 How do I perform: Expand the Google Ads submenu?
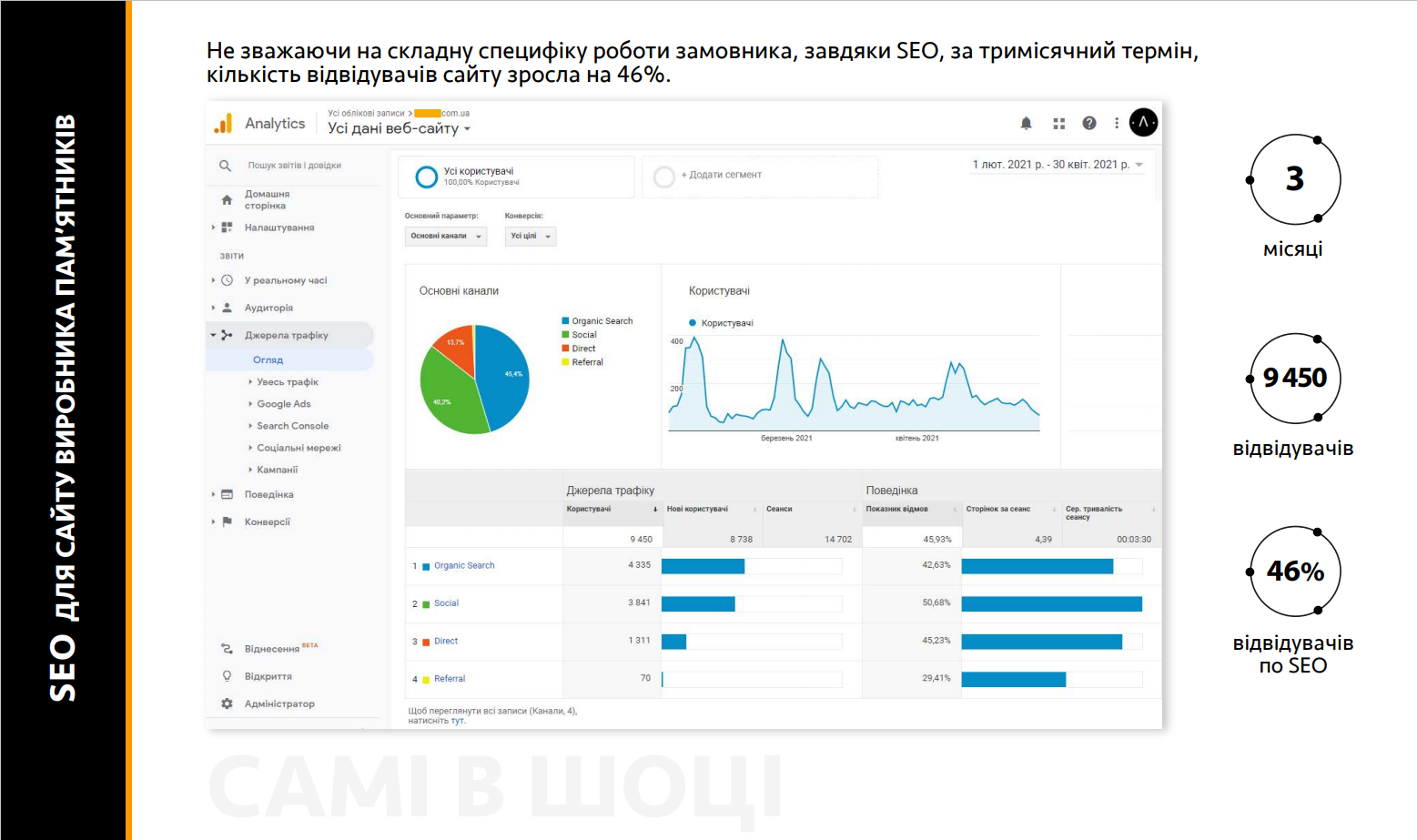(x=280, y=404)
